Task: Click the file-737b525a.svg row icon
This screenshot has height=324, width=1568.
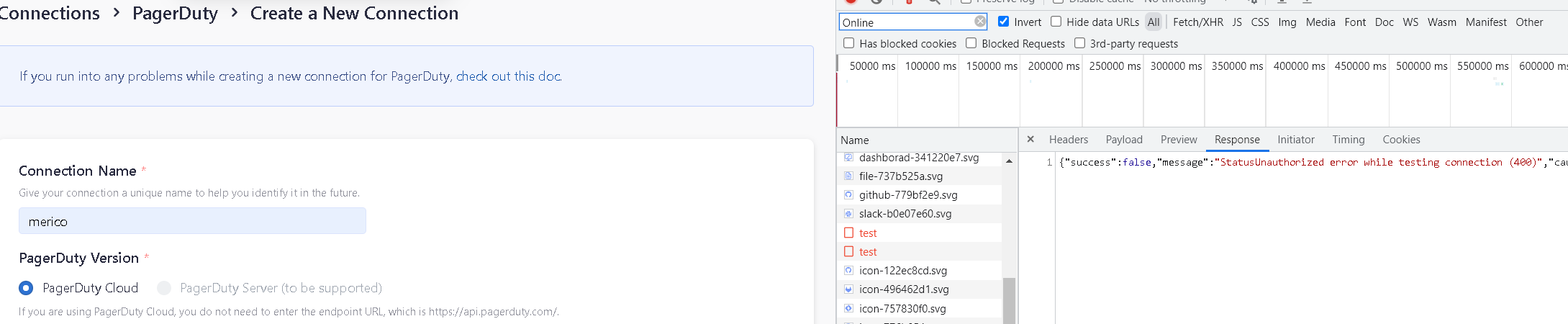Action: [848, 176]
